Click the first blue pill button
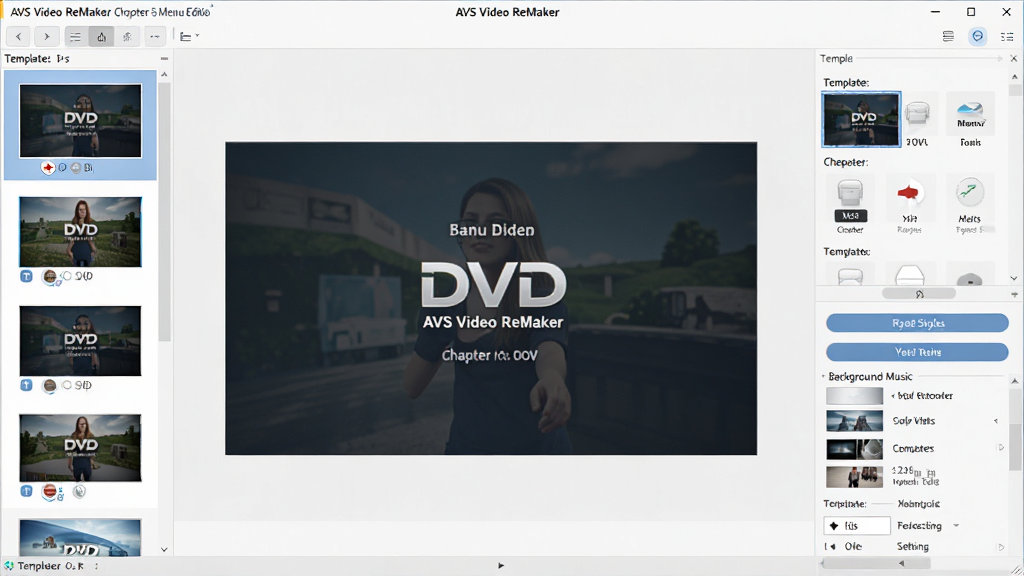The width and height of the screenshot is (1024, 576). pos(918,323)
